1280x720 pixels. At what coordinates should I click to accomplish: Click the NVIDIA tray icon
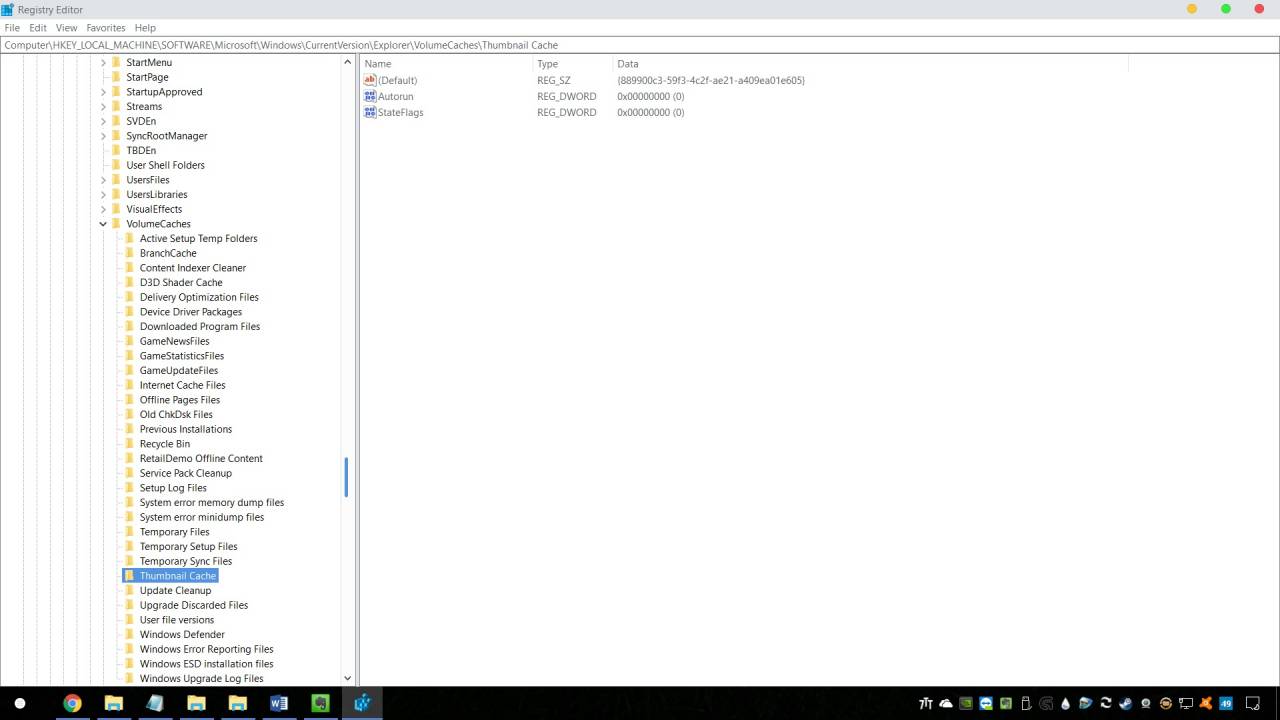tap(966, 703)
